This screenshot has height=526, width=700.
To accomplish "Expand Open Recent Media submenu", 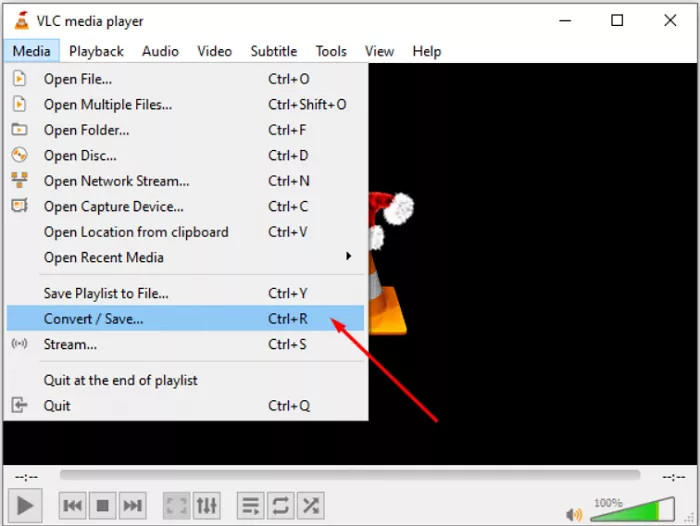I will click(185, 257).
